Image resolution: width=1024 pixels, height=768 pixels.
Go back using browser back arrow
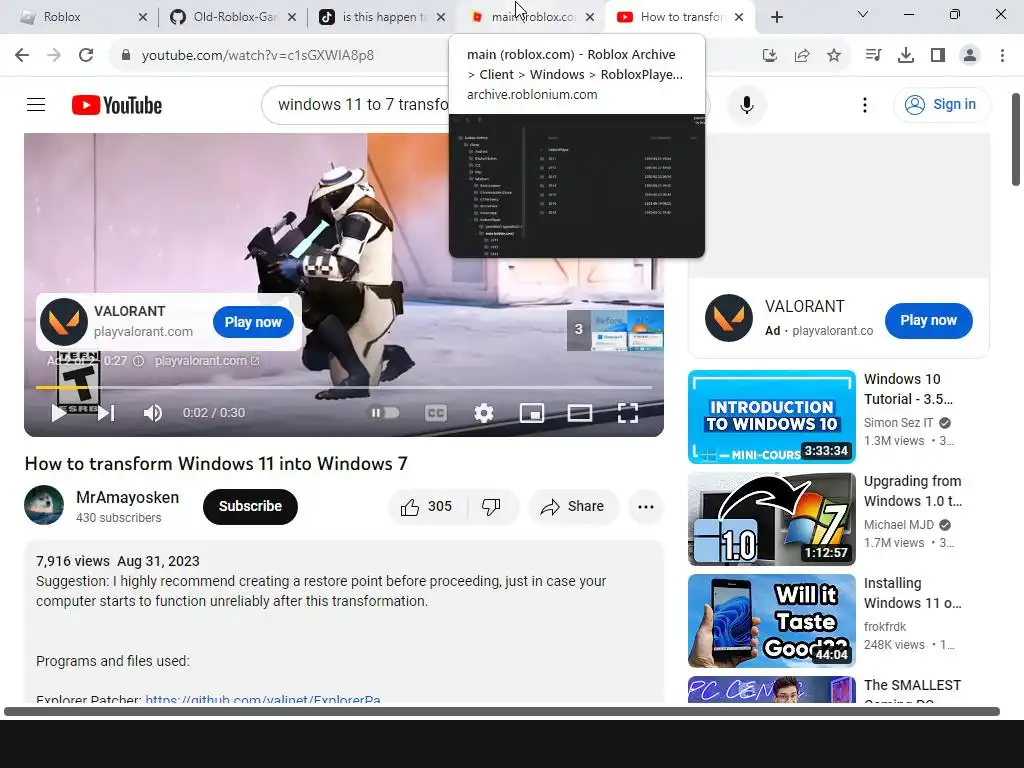(22, 55)
